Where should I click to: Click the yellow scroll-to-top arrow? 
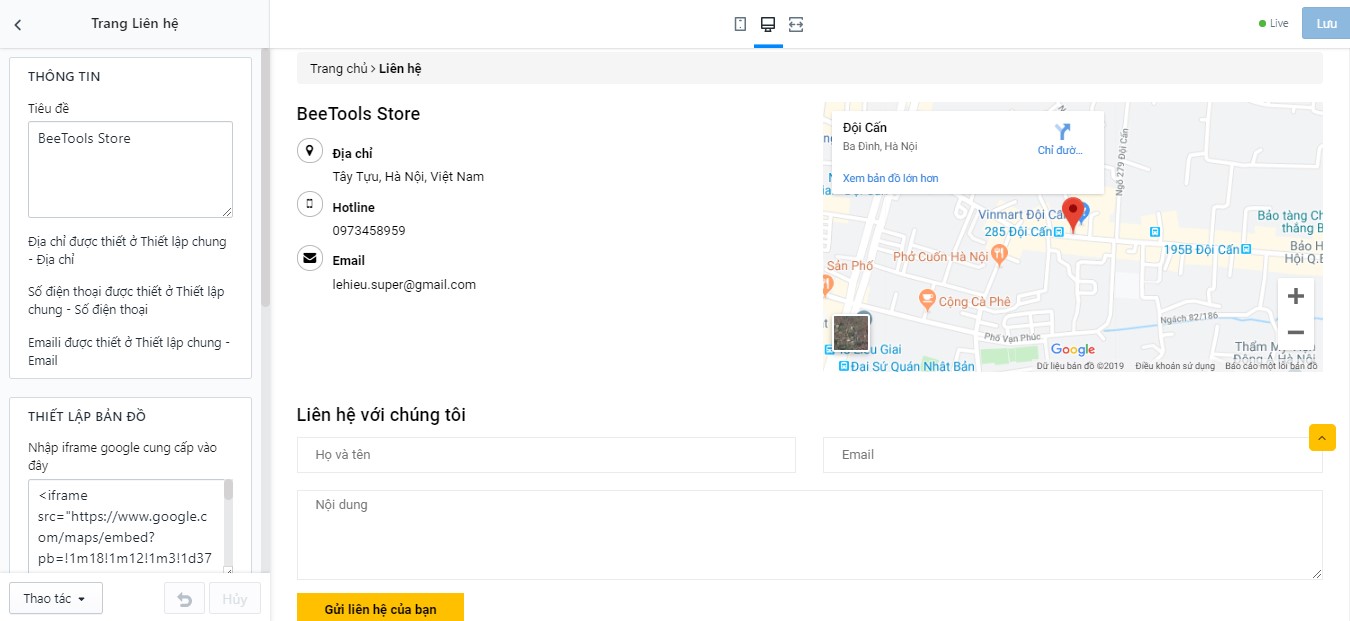1322,437
